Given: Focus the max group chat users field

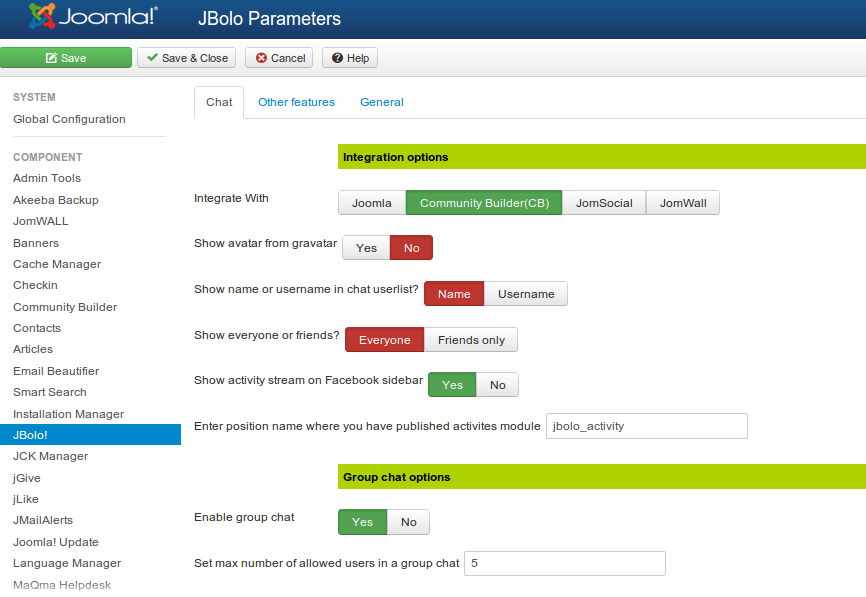Looking at the screenshot, I should click(x=564, y=564).
